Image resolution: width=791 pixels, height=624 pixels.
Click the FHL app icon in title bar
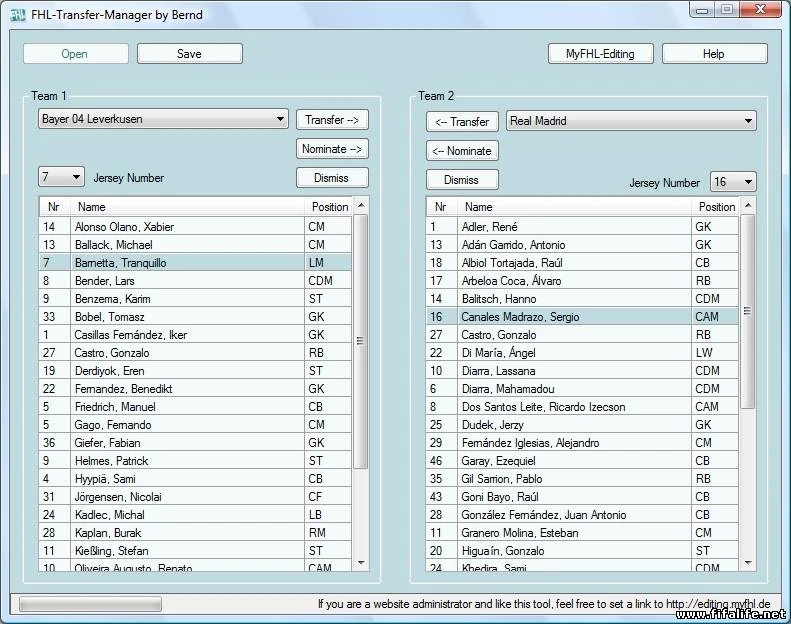[x=17, y=15]
